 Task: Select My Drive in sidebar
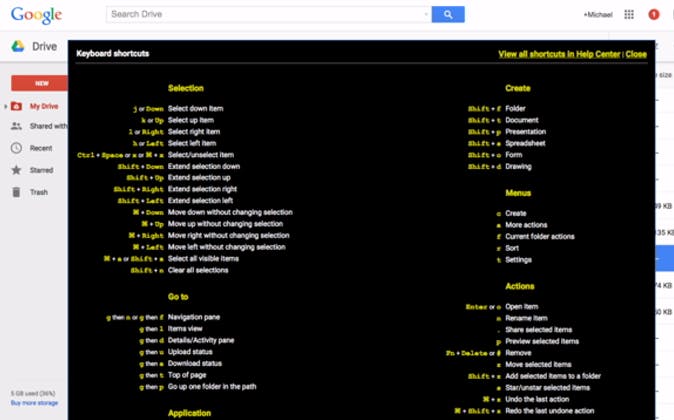44,106
